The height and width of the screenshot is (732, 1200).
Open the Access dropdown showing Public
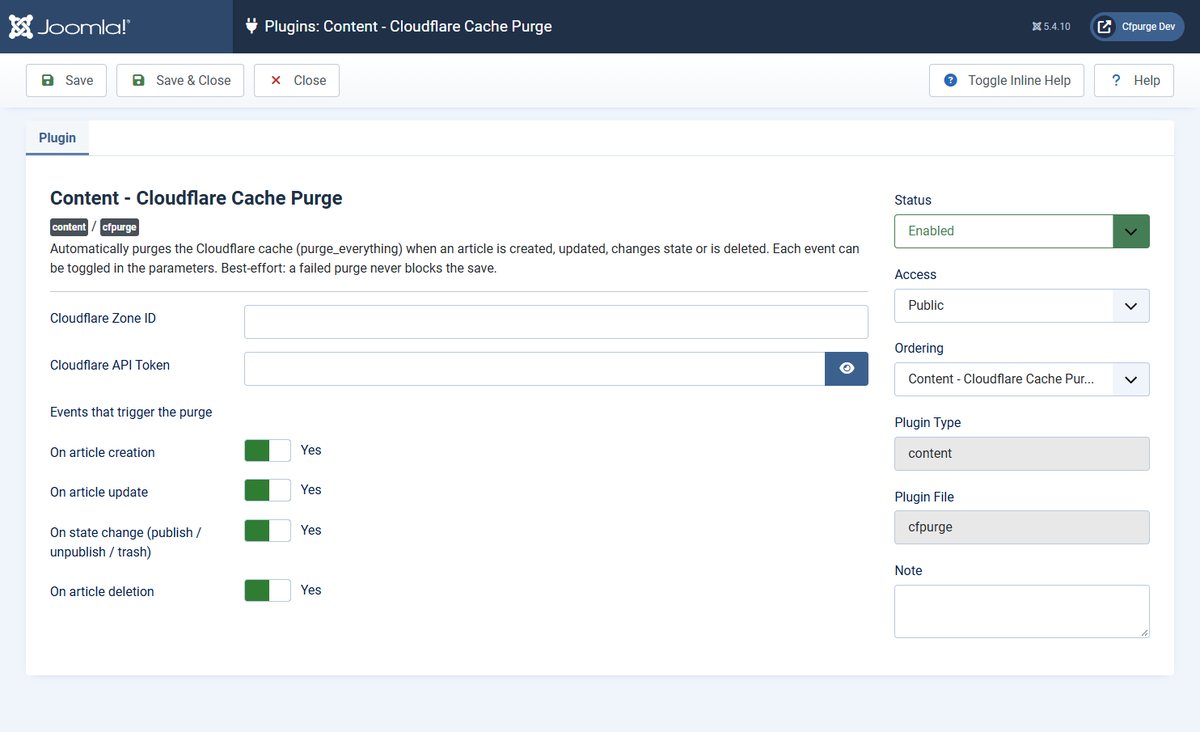pos(1022,305)
